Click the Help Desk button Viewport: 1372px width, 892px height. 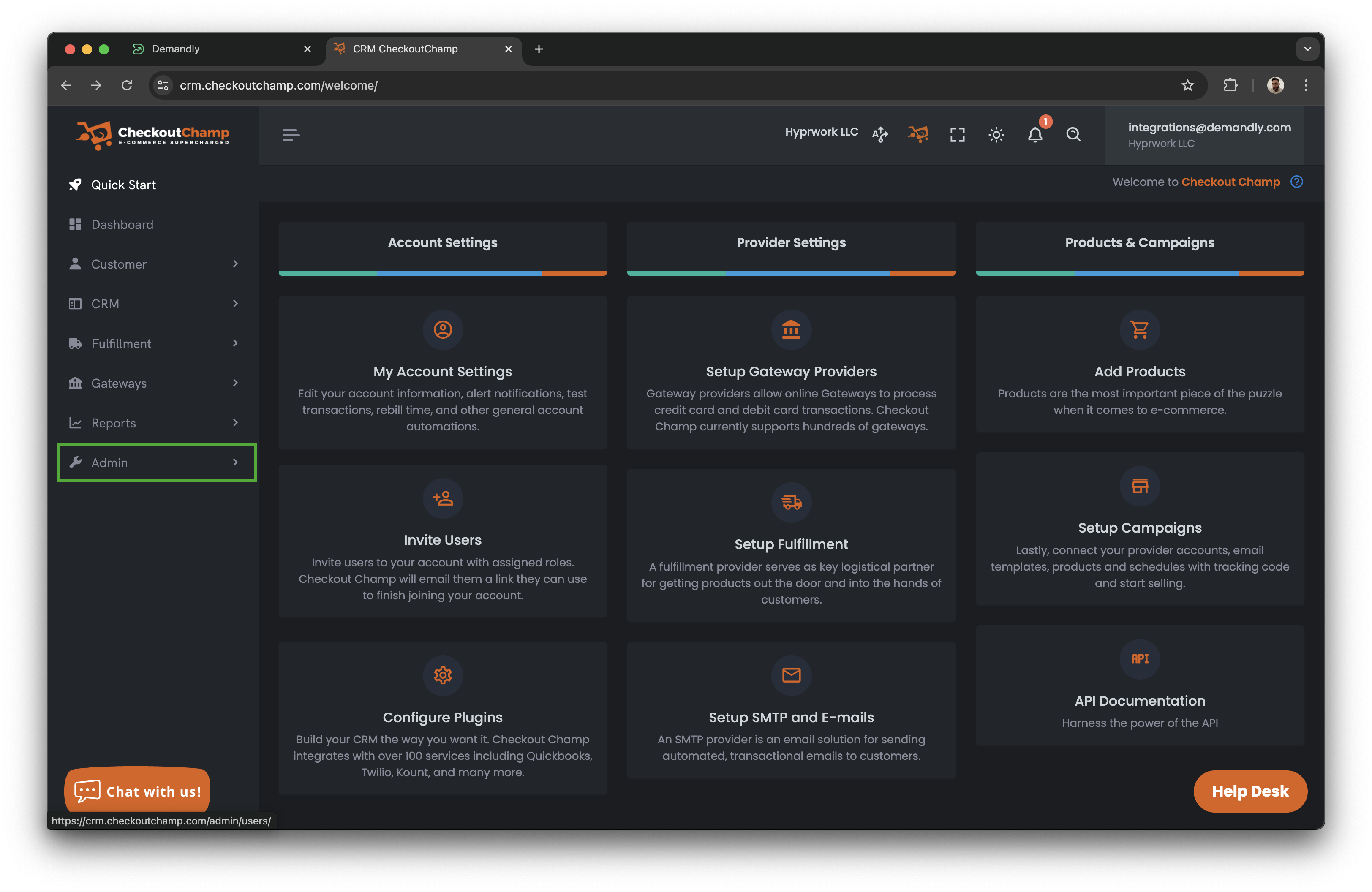(x=1250, y=791)
